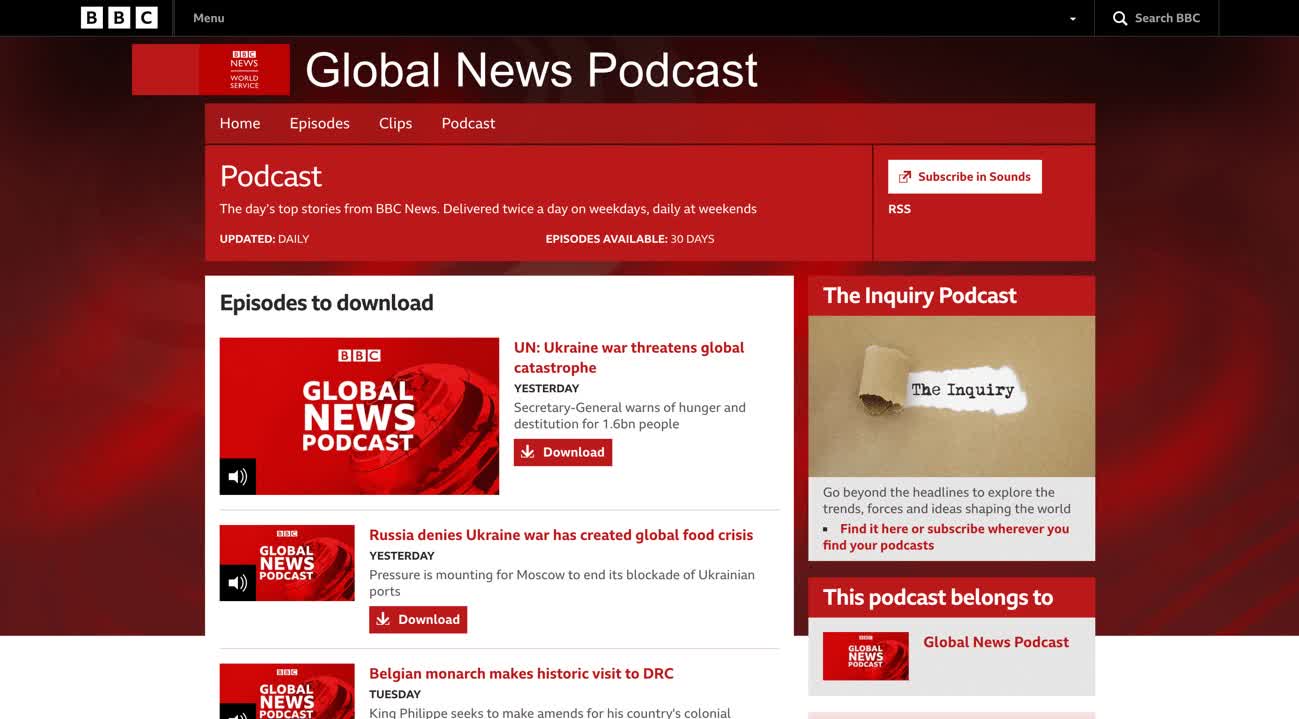Click the speaker icon on the first episode image
This screenshot has height=719, width=1299.
[238, 476]
